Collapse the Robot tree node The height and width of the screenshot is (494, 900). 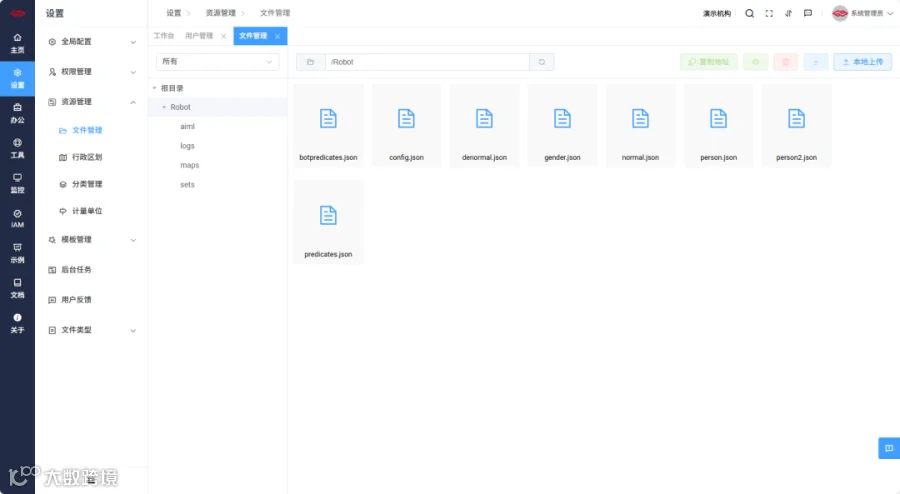(x=164, y=107)
